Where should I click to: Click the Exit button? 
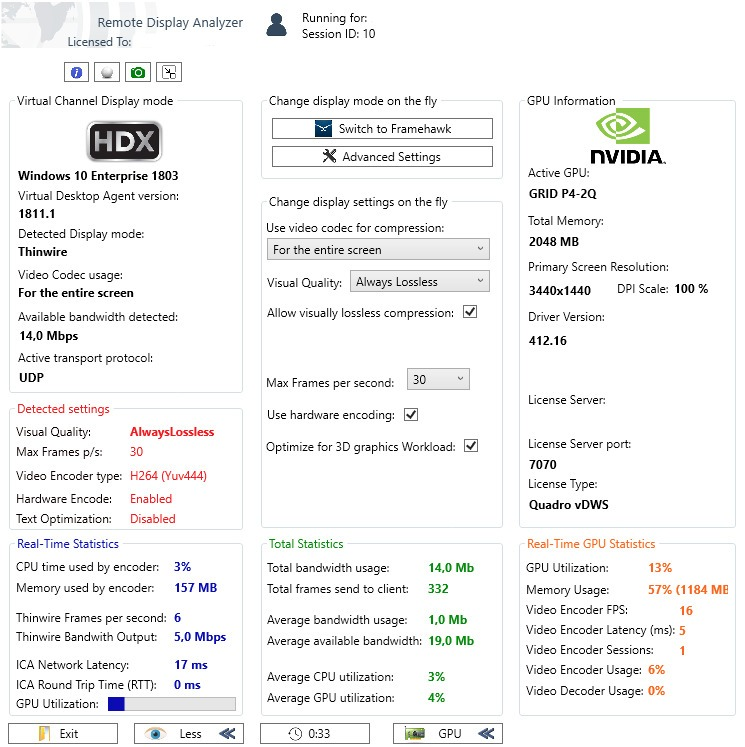click(x=63, y=734)
